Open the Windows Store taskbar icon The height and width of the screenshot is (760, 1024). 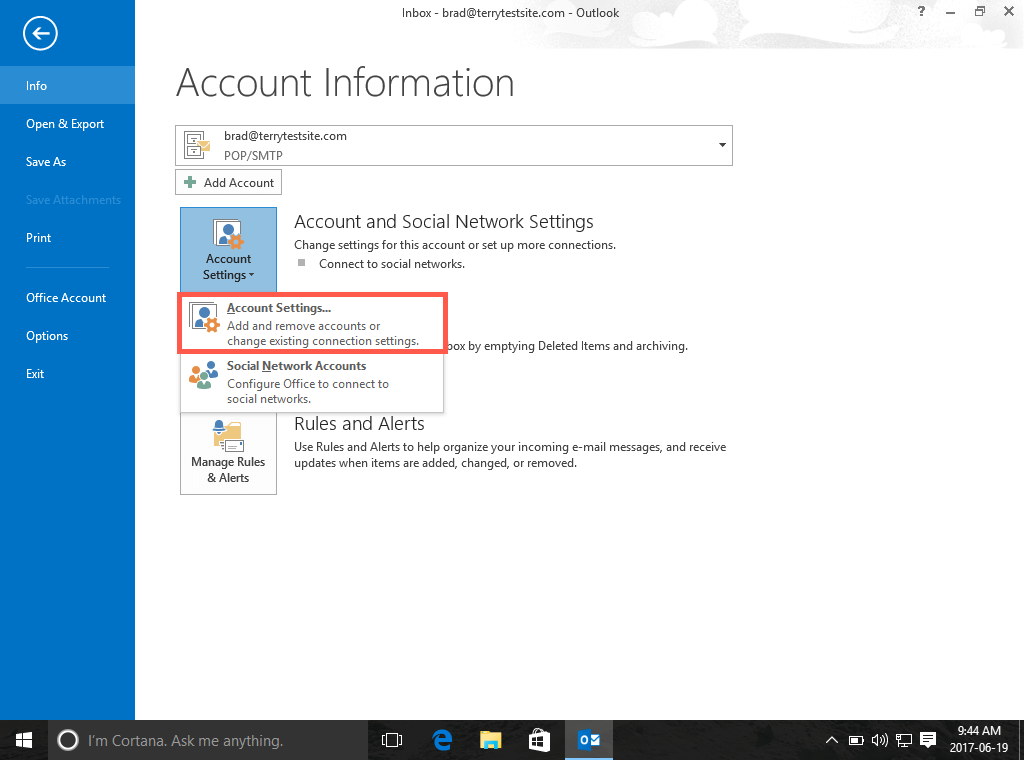539,740
